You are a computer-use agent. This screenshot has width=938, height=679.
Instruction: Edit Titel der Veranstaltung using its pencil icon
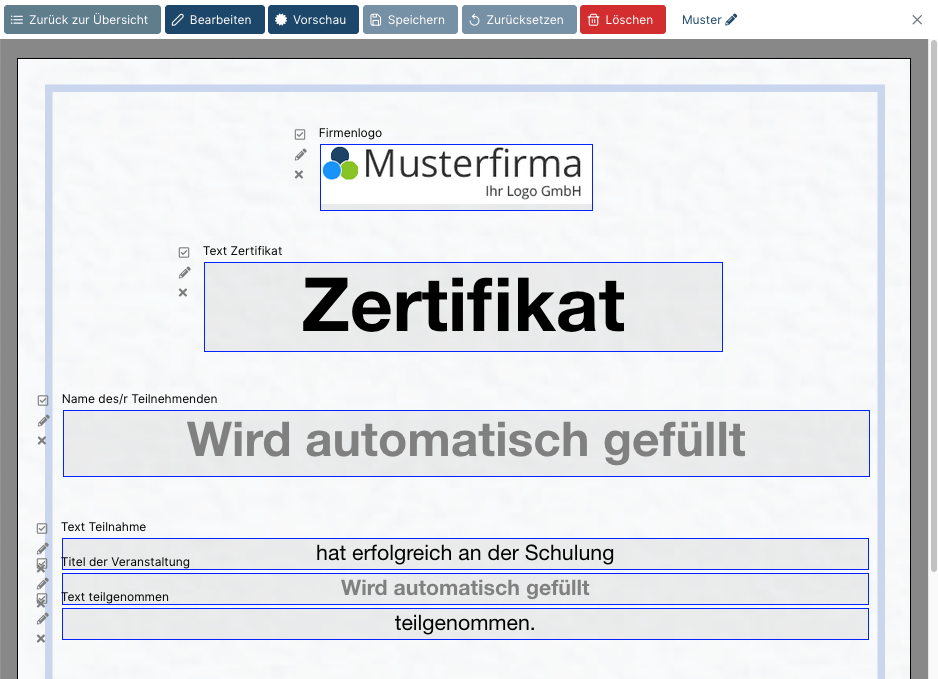click(42, 585)
